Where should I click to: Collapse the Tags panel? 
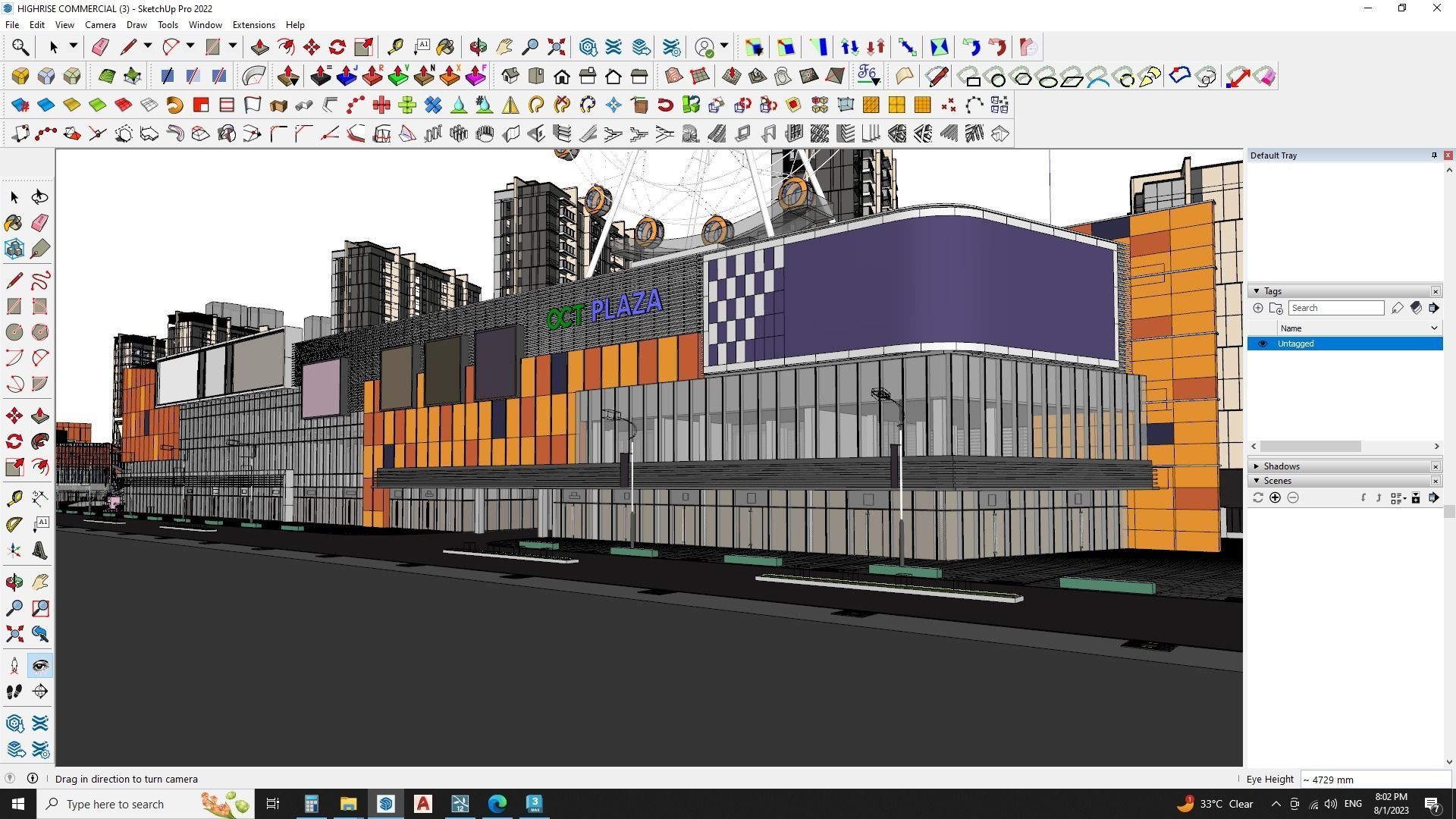[x=1257, y=291]
